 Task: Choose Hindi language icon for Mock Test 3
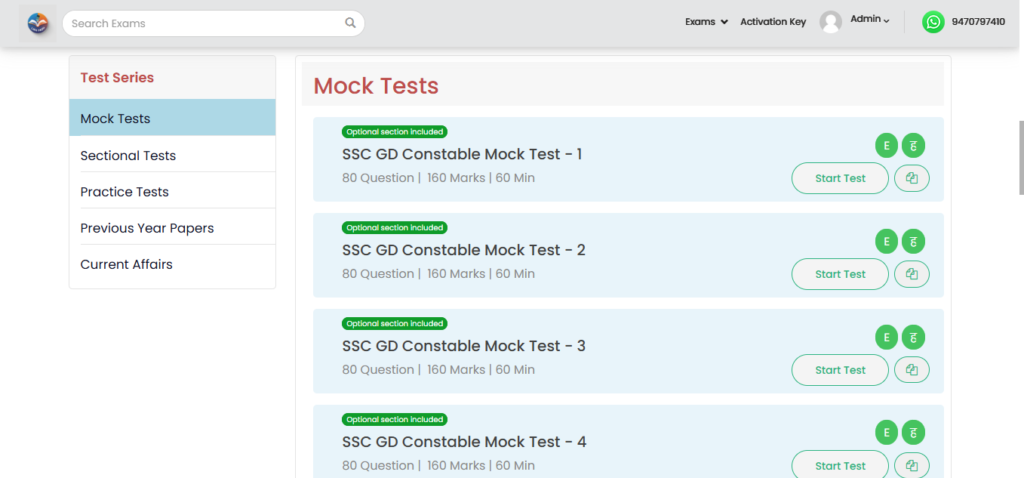click(913, 337)
